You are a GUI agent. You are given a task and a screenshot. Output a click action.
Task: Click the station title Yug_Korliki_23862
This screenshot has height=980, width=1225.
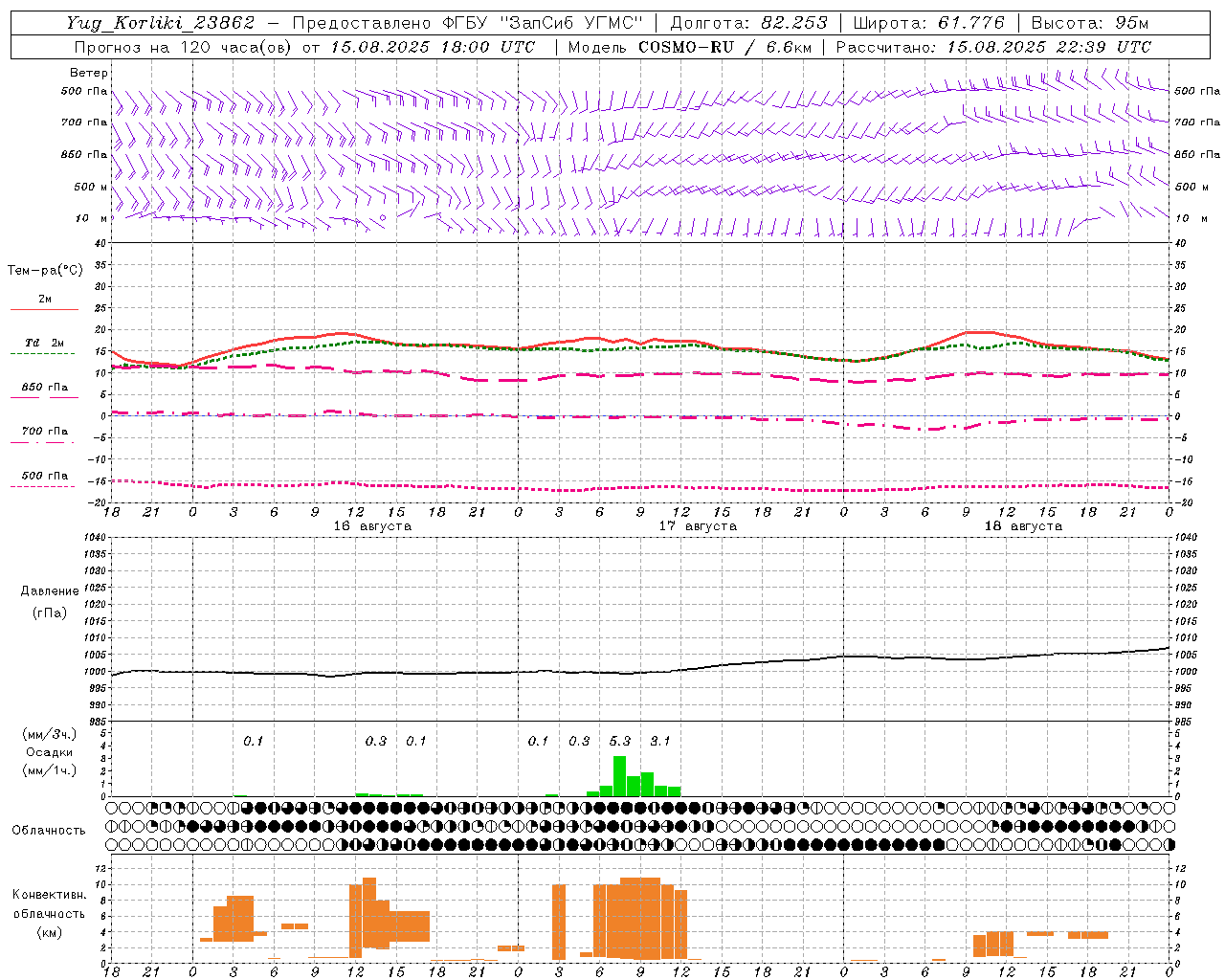160,23
